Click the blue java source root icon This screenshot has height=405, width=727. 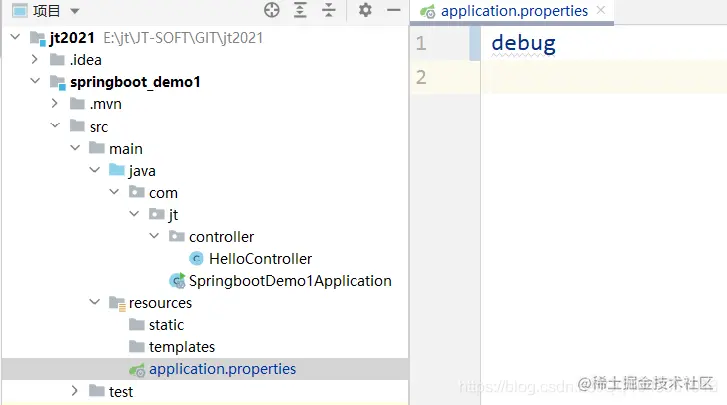click(x=117, y=170)
